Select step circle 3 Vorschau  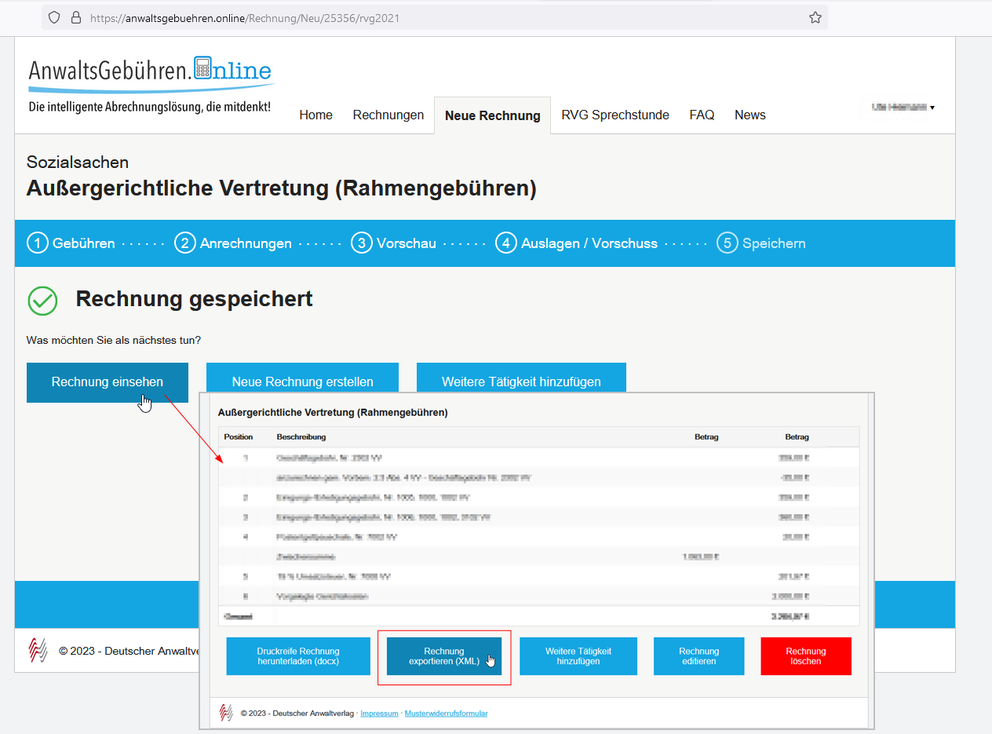(x=361, y=243)
